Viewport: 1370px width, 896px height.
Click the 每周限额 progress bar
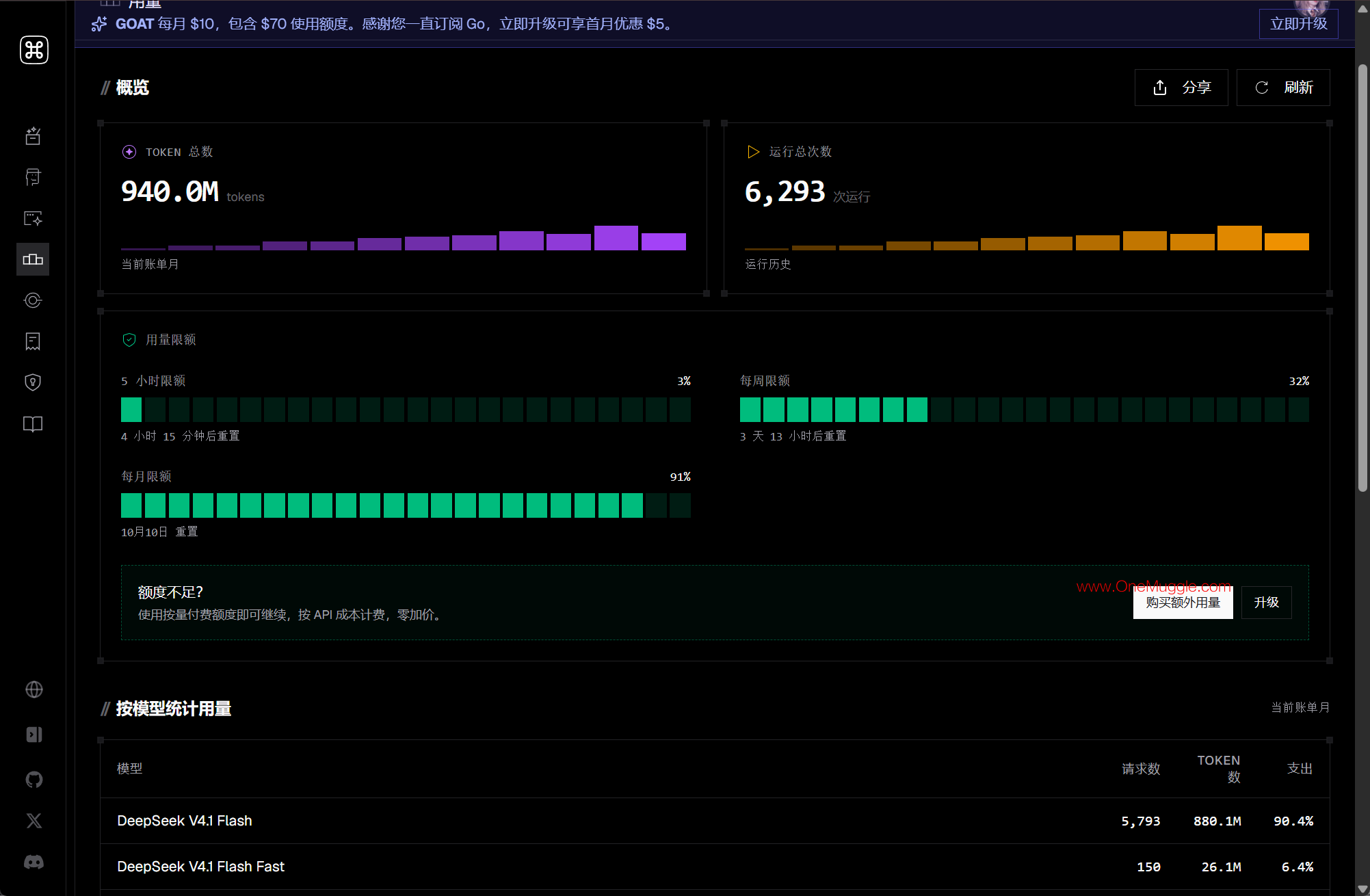tap(1024, 410)
